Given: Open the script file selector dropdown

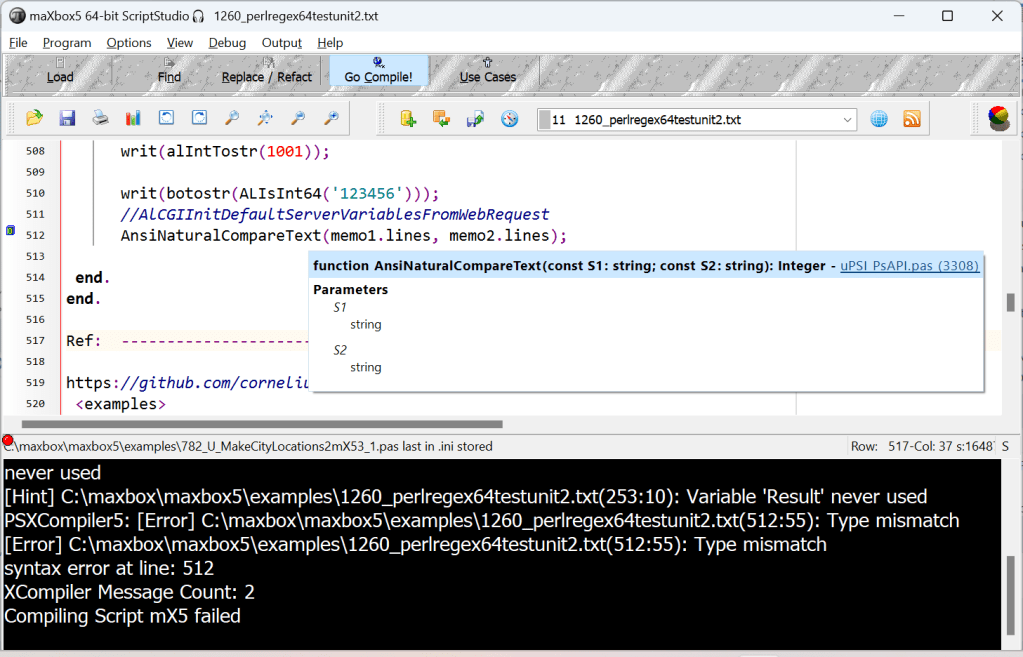Looking at the screenshot, I should pyautogui.click(x=848, y=120).
